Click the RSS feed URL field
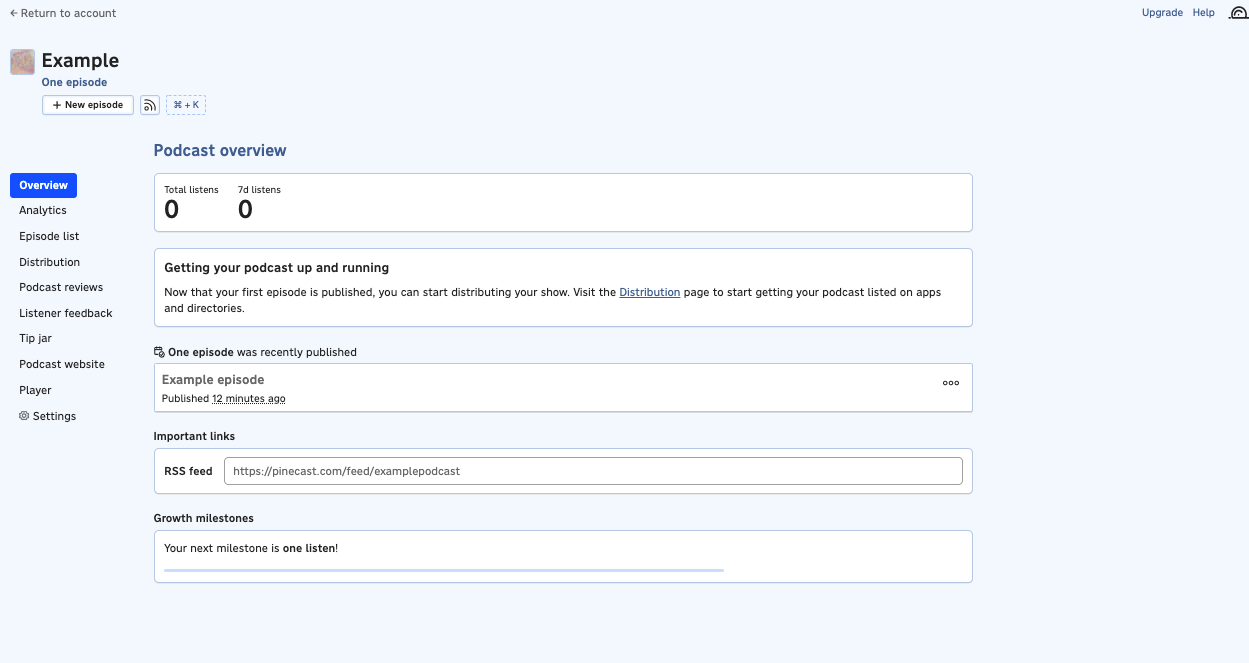 pos(592,471)
